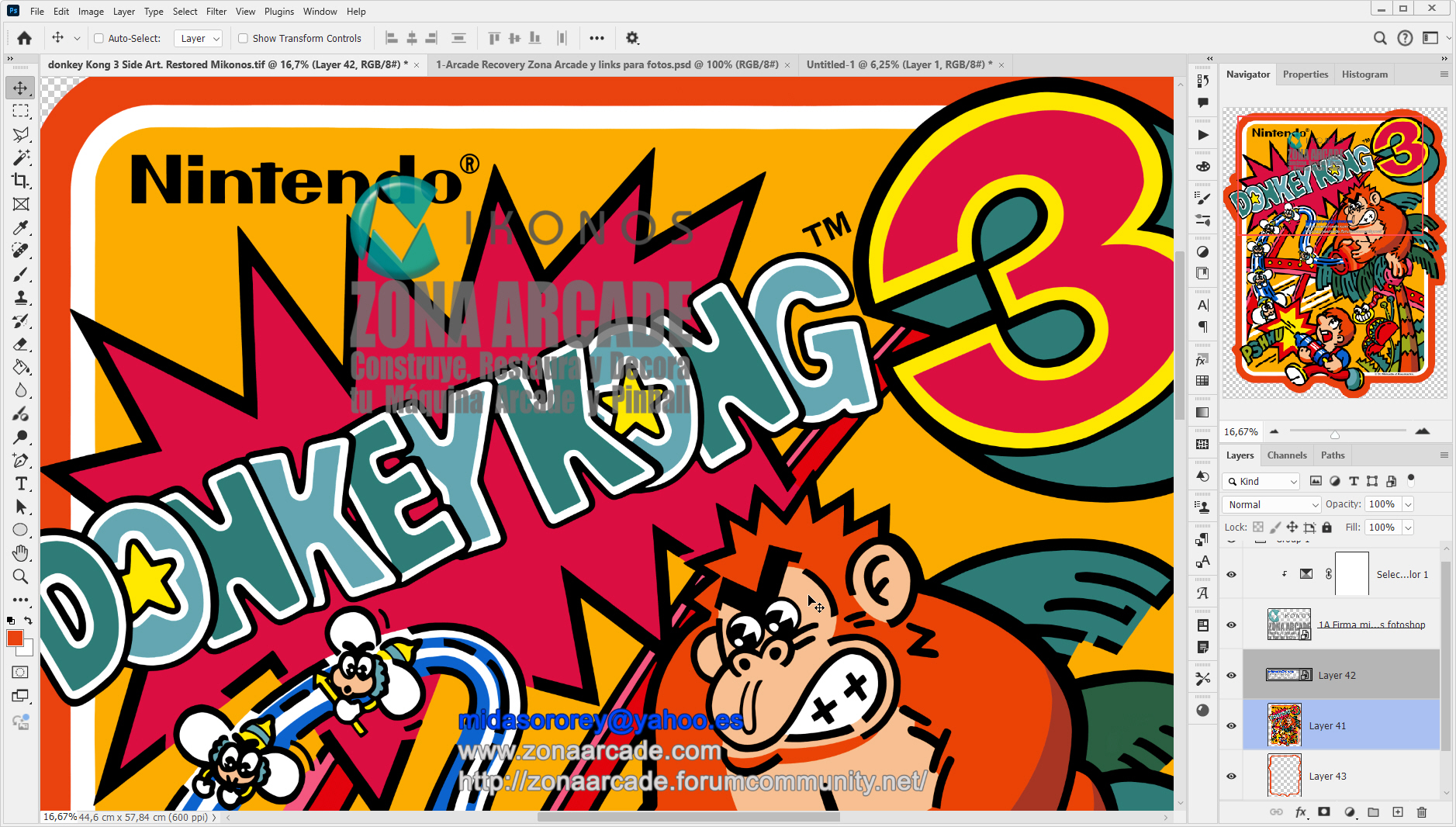Switch to the Arcade Recovery Zona Arcade tab
The height and width of the screenshot is (827, 1456).
pos(607,64)
